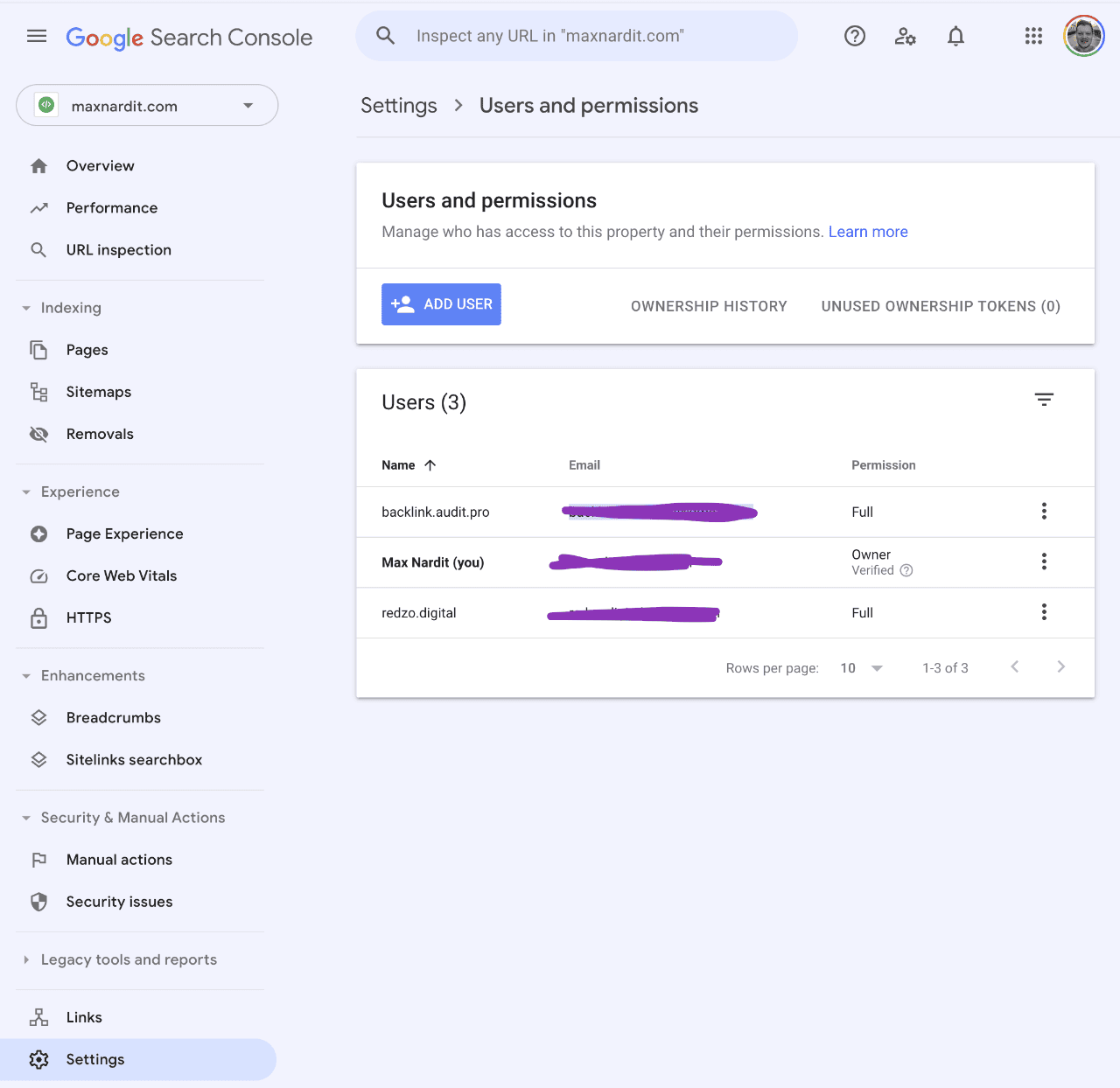The height and width of the screenshot is (1088, 1120).
Task: Open the user settings icon in header
Action: point(906,36)
